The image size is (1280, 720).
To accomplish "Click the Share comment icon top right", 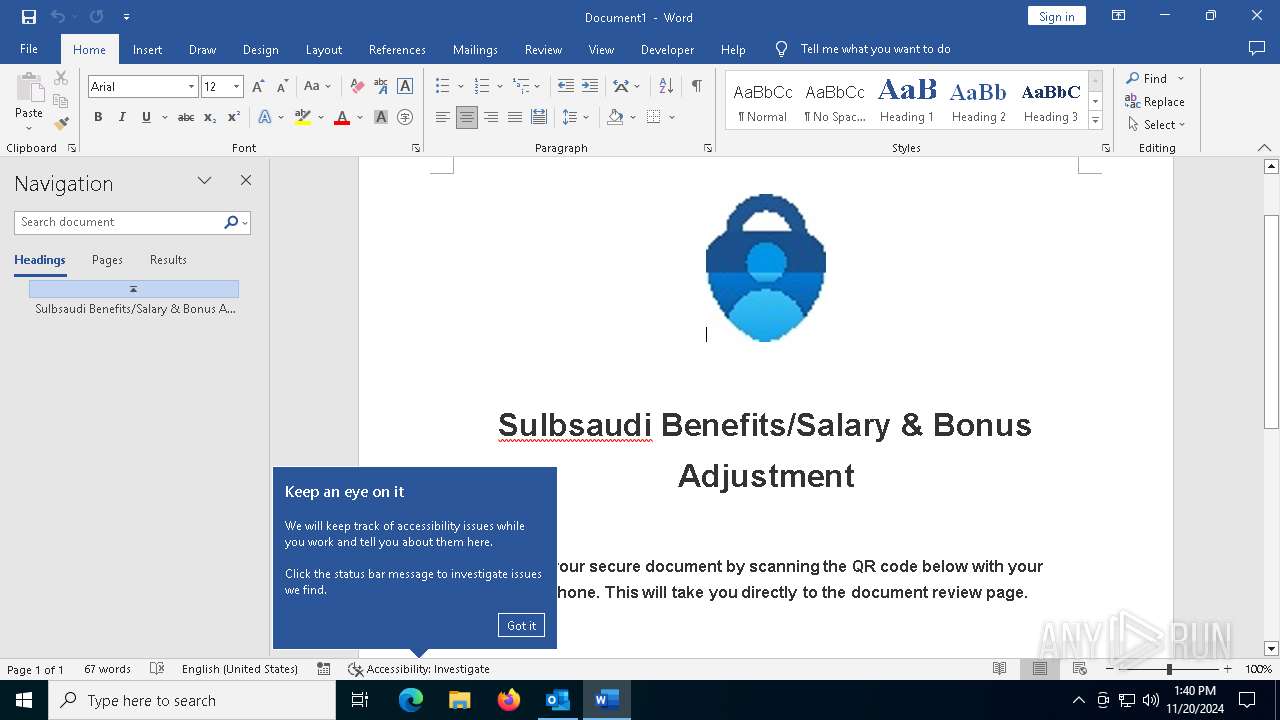I will click(x=1257, y=48).
